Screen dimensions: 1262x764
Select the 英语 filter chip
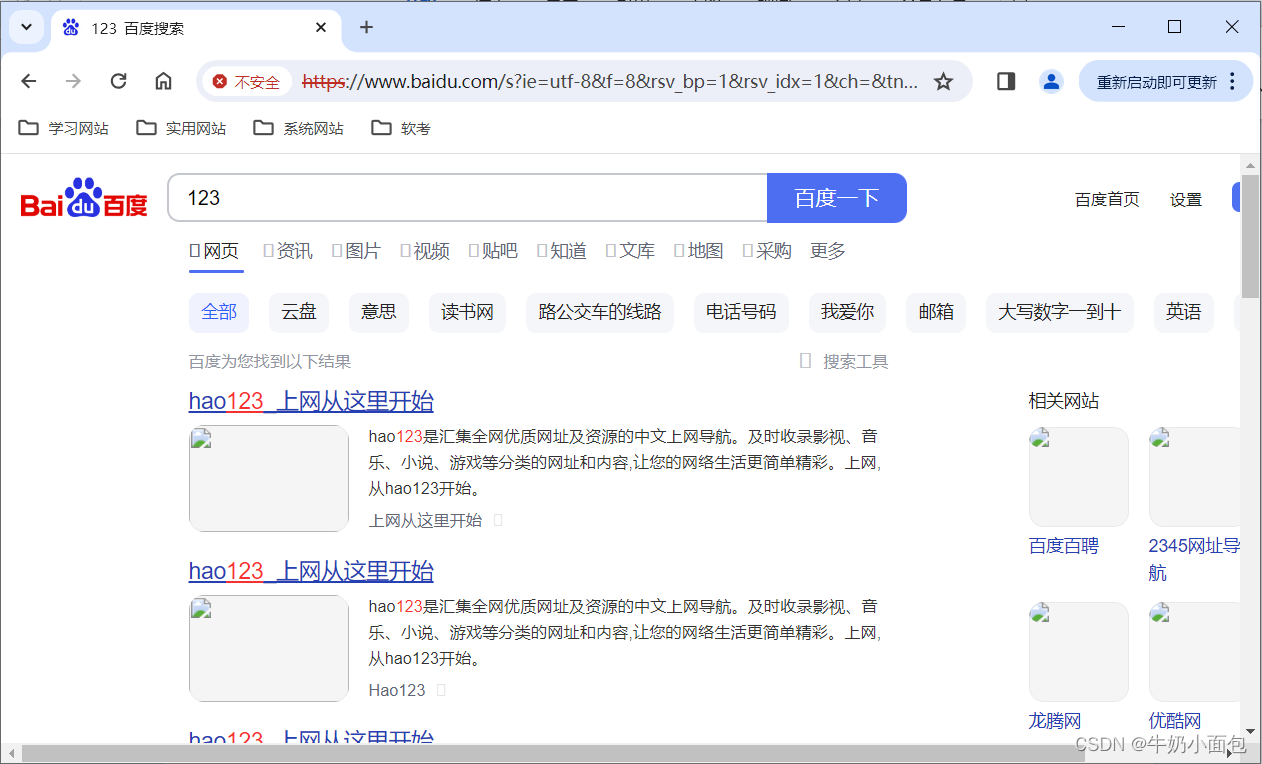tap(1183, 312)
